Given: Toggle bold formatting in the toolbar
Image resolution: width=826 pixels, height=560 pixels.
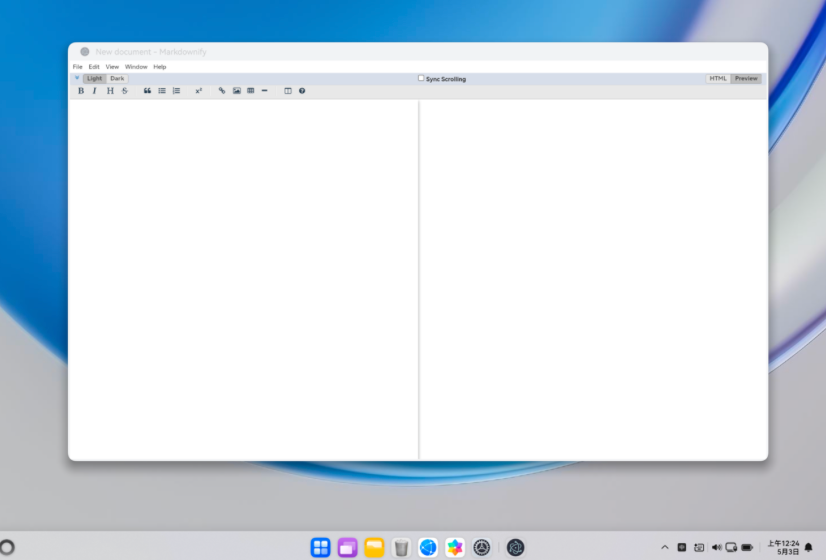Looking at the screenshot, I should (81, 91).
